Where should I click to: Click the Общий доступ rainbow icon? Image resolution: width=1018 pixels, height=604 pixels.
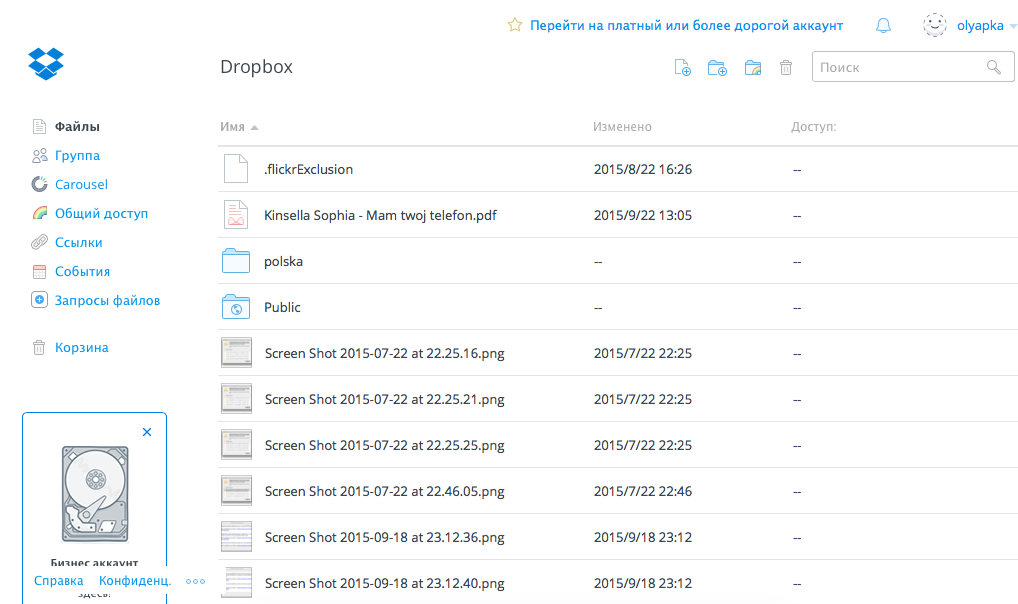click(40, 213)
